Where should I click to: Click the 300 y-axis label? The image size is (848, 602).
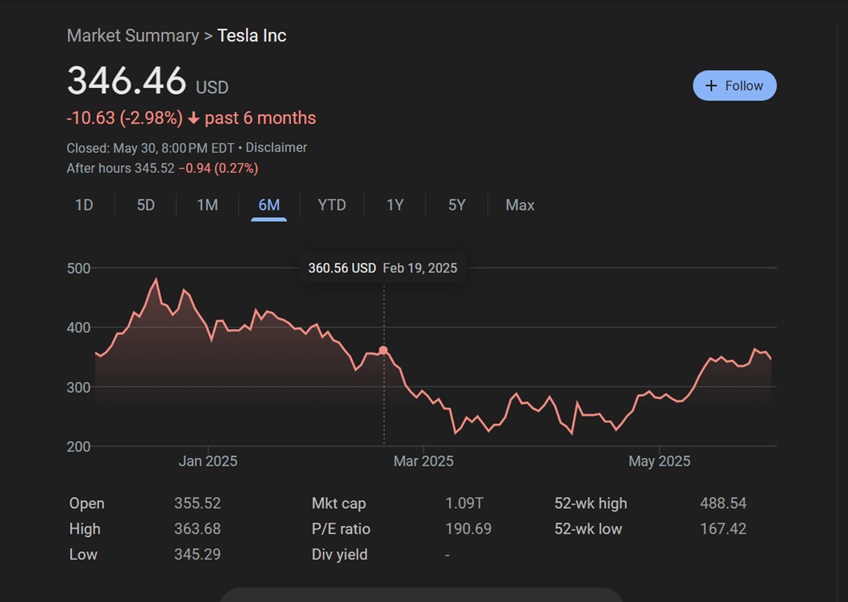pyautogui.click(x=78, y=387)
